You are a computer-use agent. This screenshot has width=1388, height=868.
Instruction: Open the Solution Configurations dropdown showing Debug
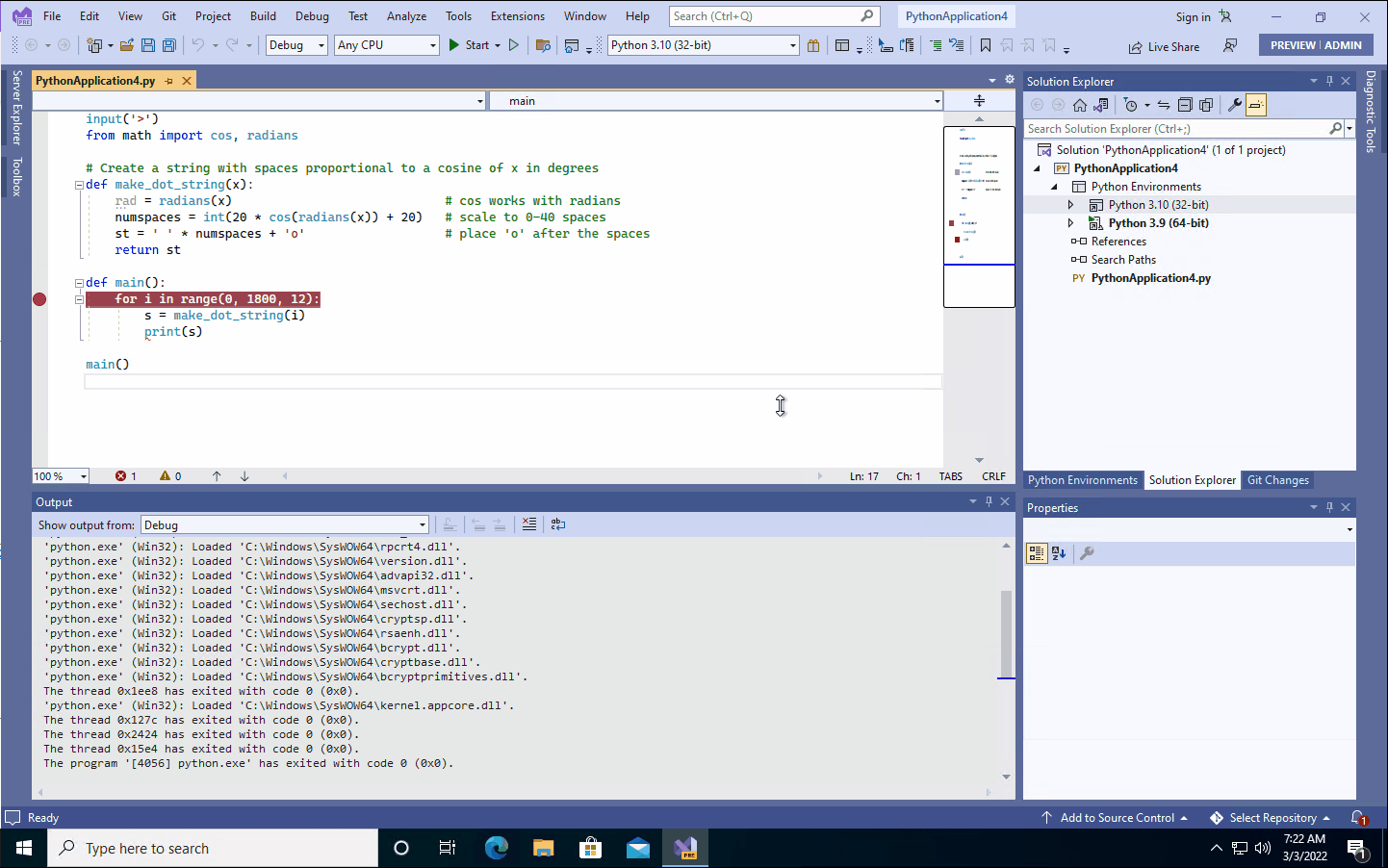point(296,44)
